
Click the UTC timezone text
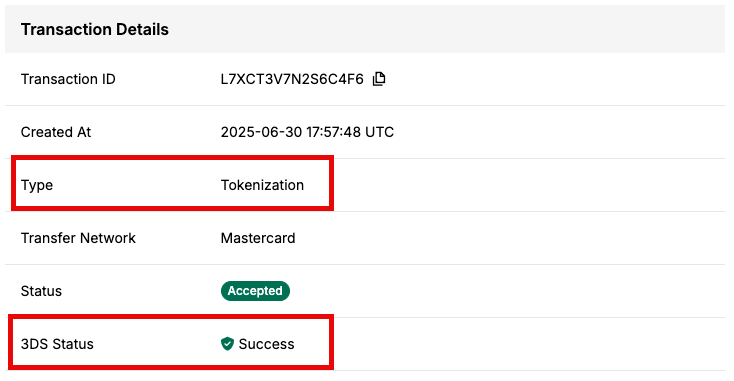pyautogui.click(x=379, y=132)
